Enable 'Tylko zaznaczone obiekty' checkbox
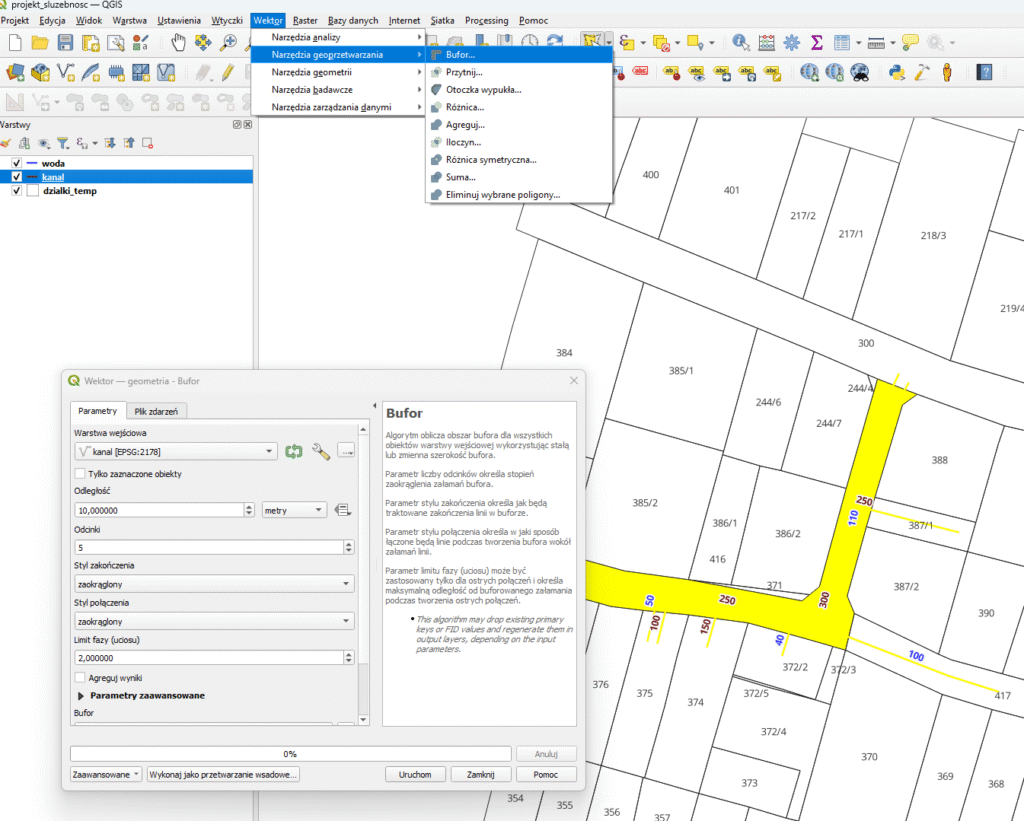Image resolution: width=1024 pixels, height=821 pixels. click(x=80, y=474)
